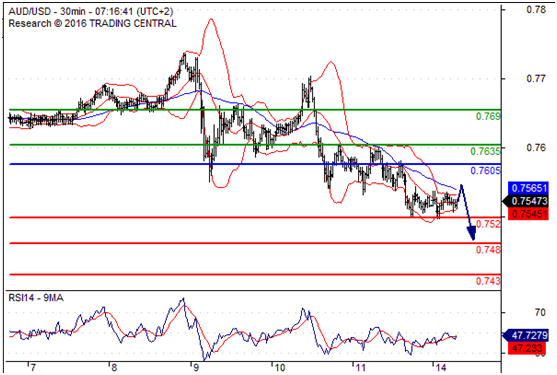Screen dimensions: 557x375
Task: Click the 70 level on RSI axis
Action: [540, 312]
